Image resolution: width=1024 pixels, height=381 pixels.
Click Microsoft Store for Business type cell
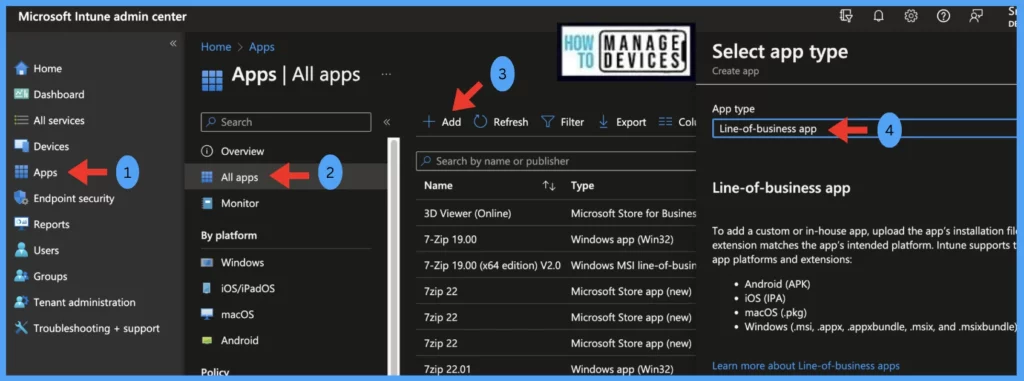tap(633, 213)
